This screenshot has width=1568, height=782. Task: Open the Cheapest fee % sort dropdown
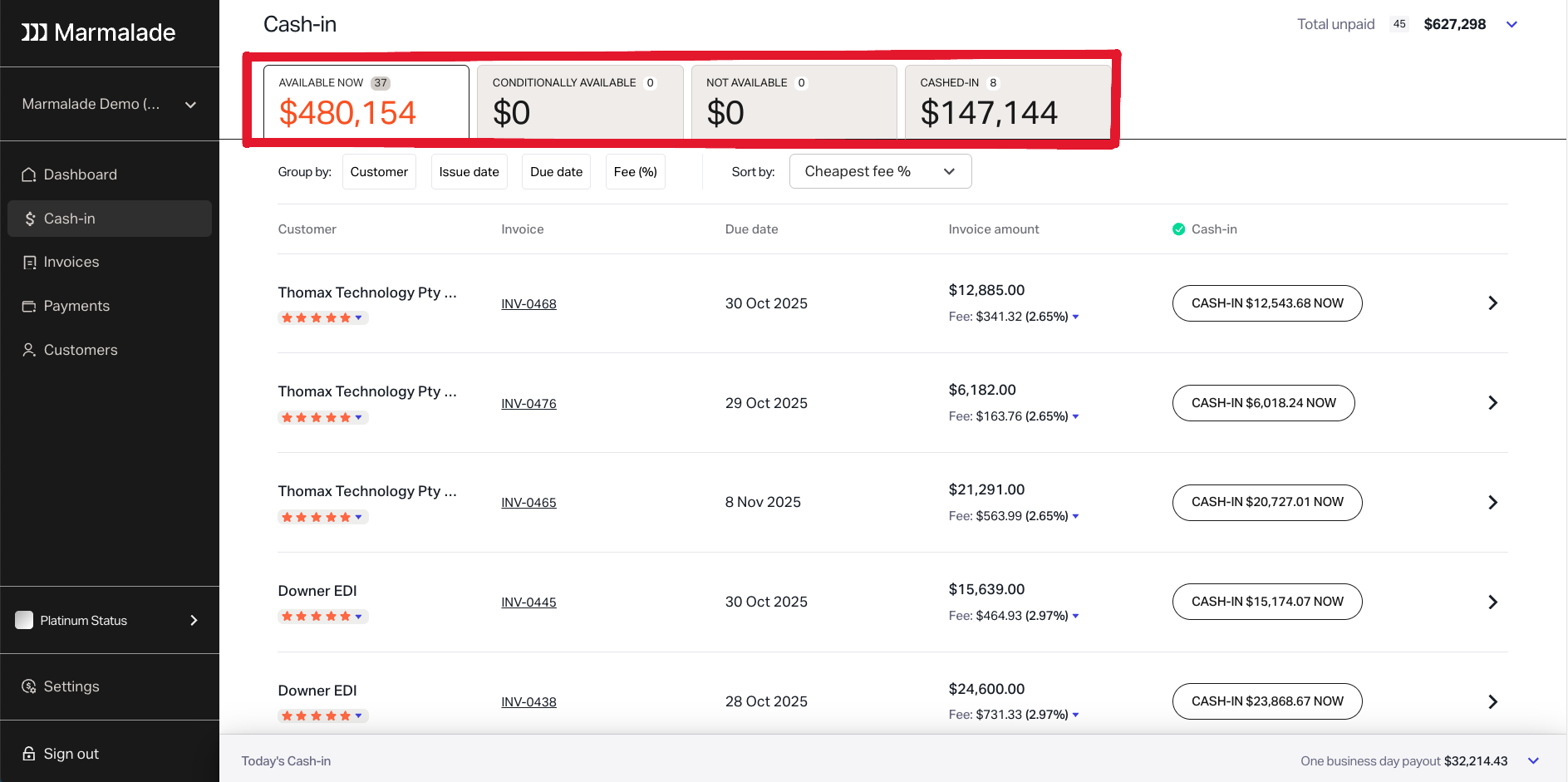pyautogui.click(x=880, y=171)
